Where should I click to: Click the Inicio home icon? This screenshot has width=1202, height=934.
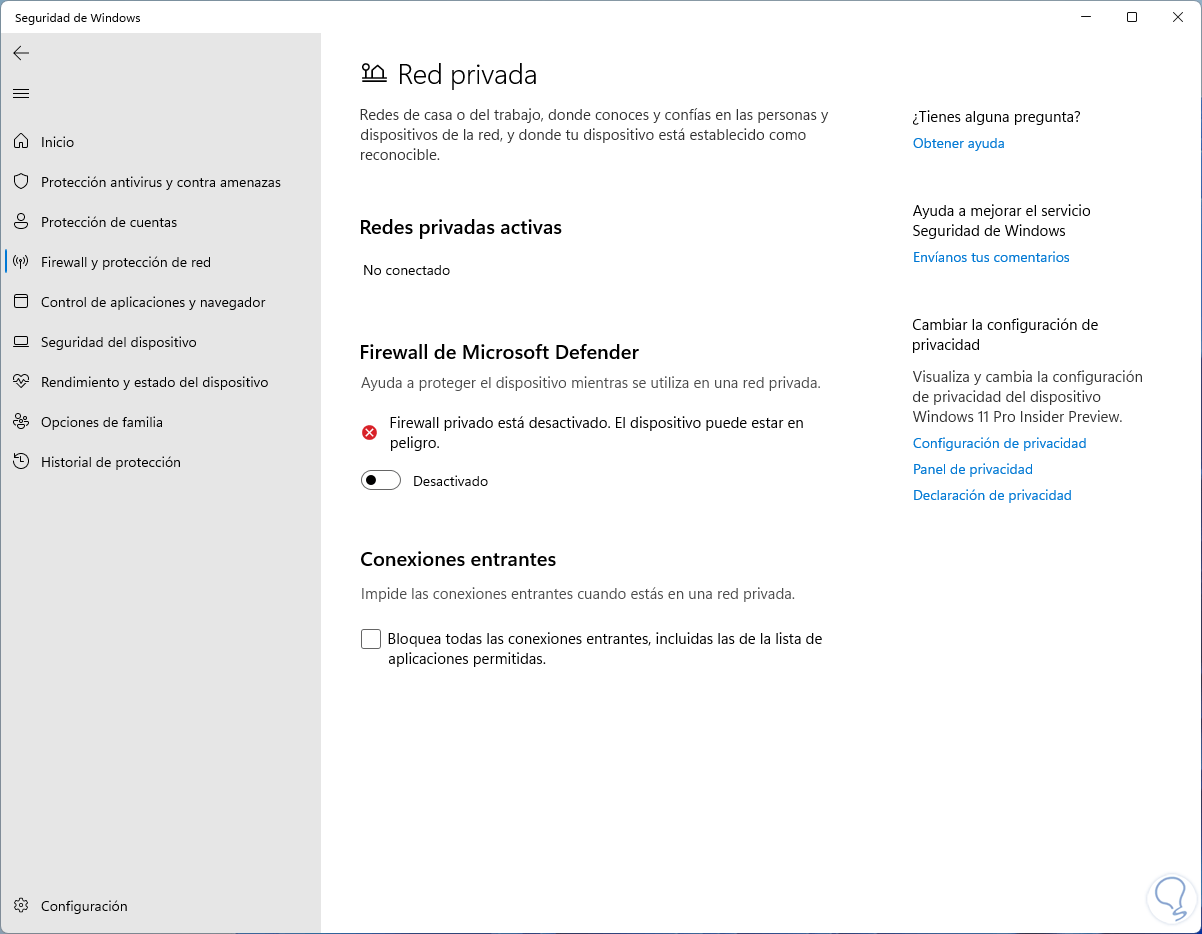coord(21,142)
